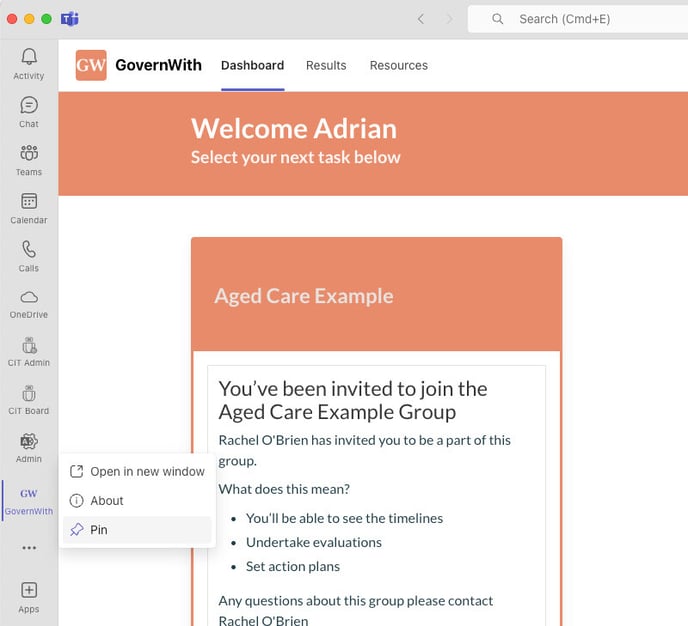Click 'Any questions about this group' text
The image size is (688, 626).
(356, 611)
